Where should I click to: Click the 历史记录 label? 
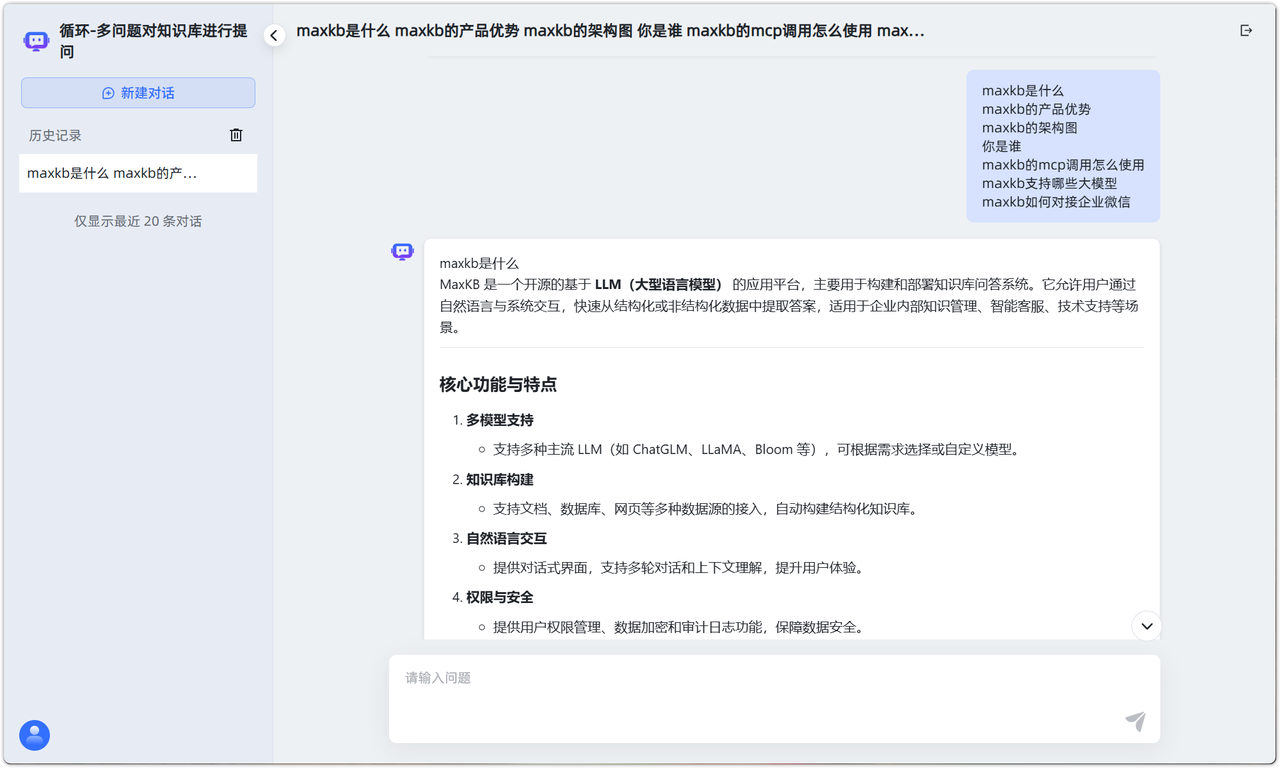tap(55, 136)
